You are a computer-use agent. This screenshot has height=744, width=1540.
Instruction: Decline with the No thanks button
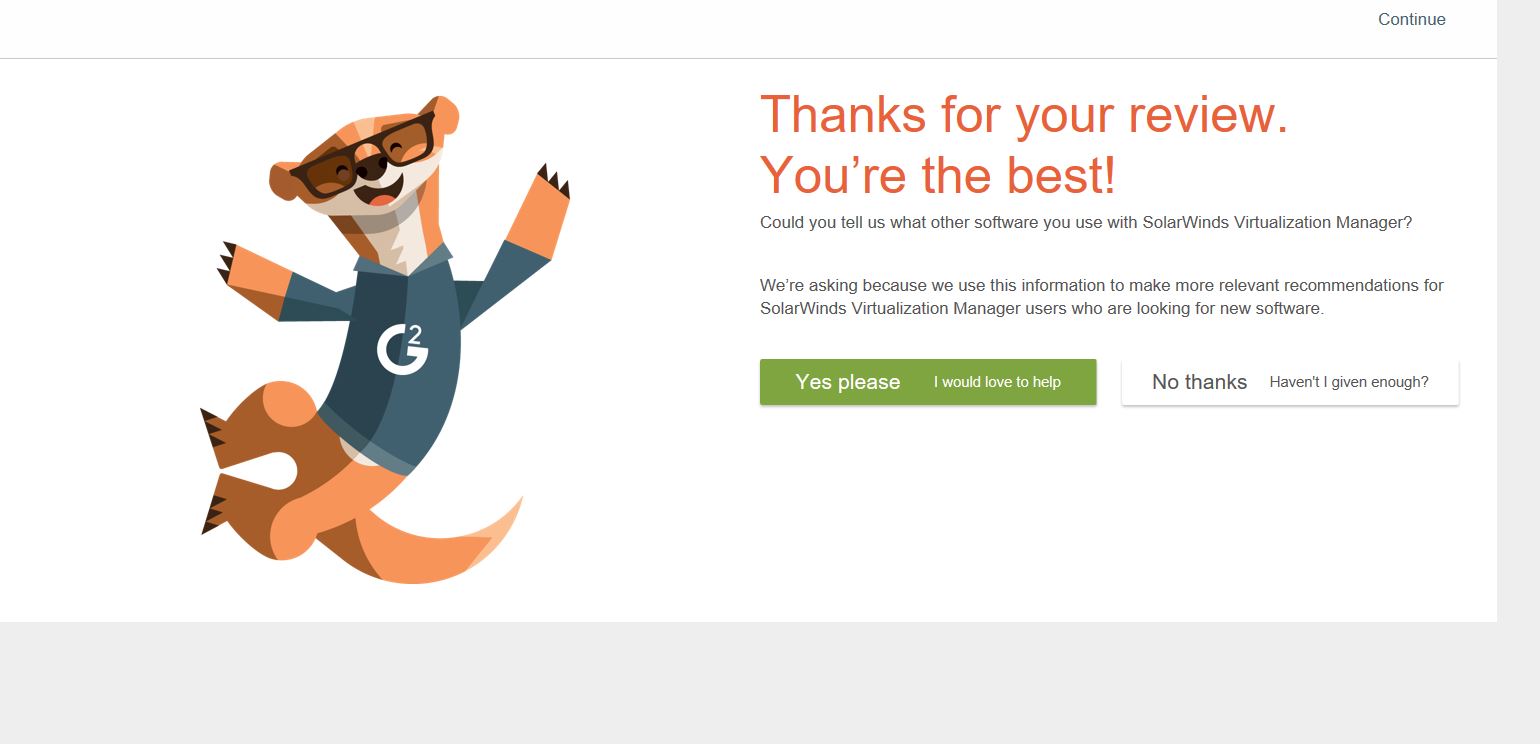tap(1290, 382)
